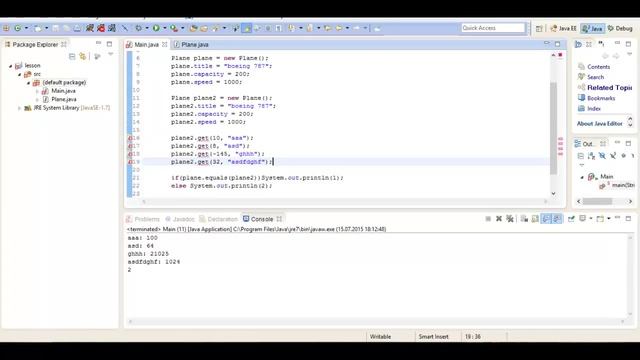Screen dimensions: 640x360
Task: Click the Outline horizontal scrollbar thumb
Action: coord(597,201)
